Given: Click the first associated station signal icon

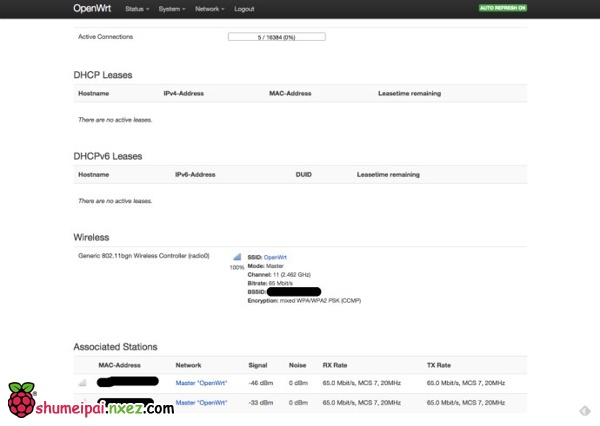Looking at the screenshot, I should (83, 382).
